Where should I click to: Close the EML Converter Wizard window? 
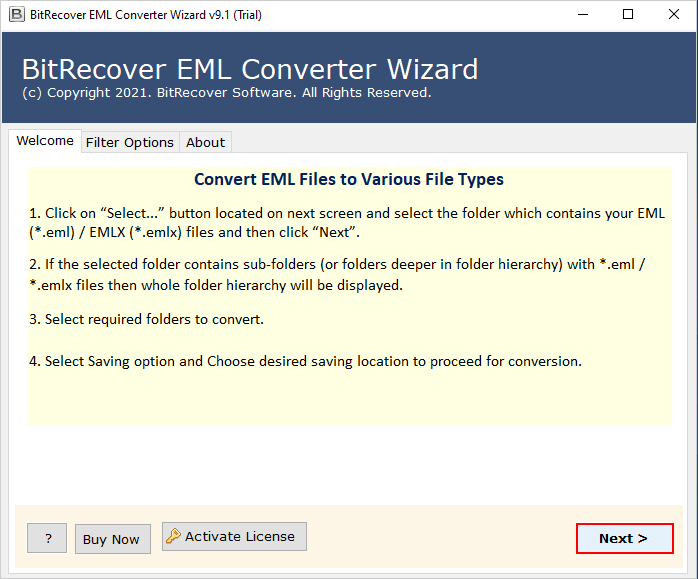coord(673,15)
